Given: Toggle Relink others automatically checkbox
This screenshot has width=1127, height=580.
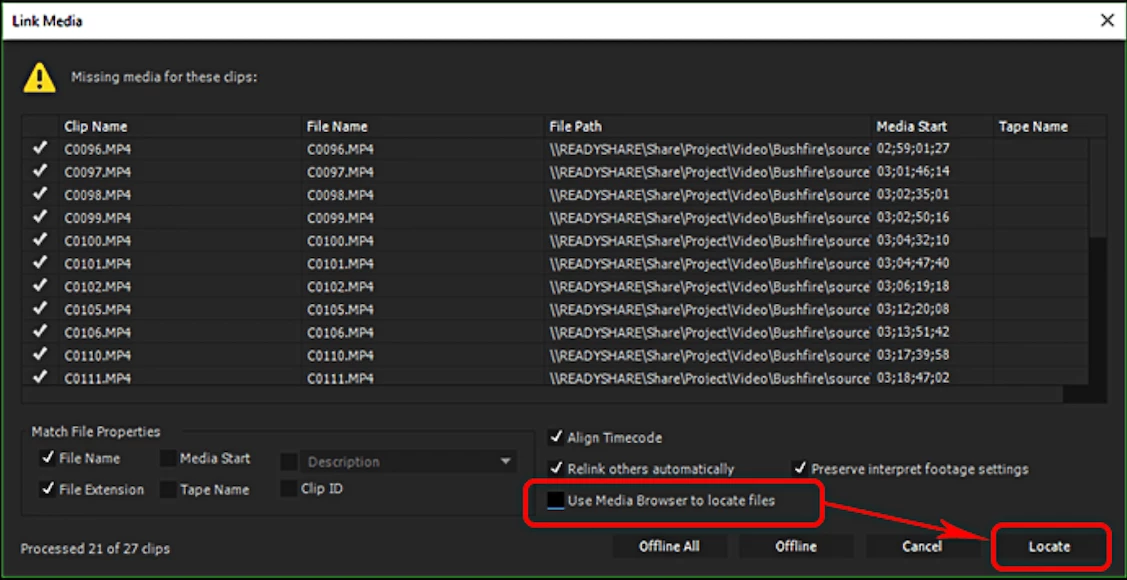Looking at the screenshot, I should [556, 469].
